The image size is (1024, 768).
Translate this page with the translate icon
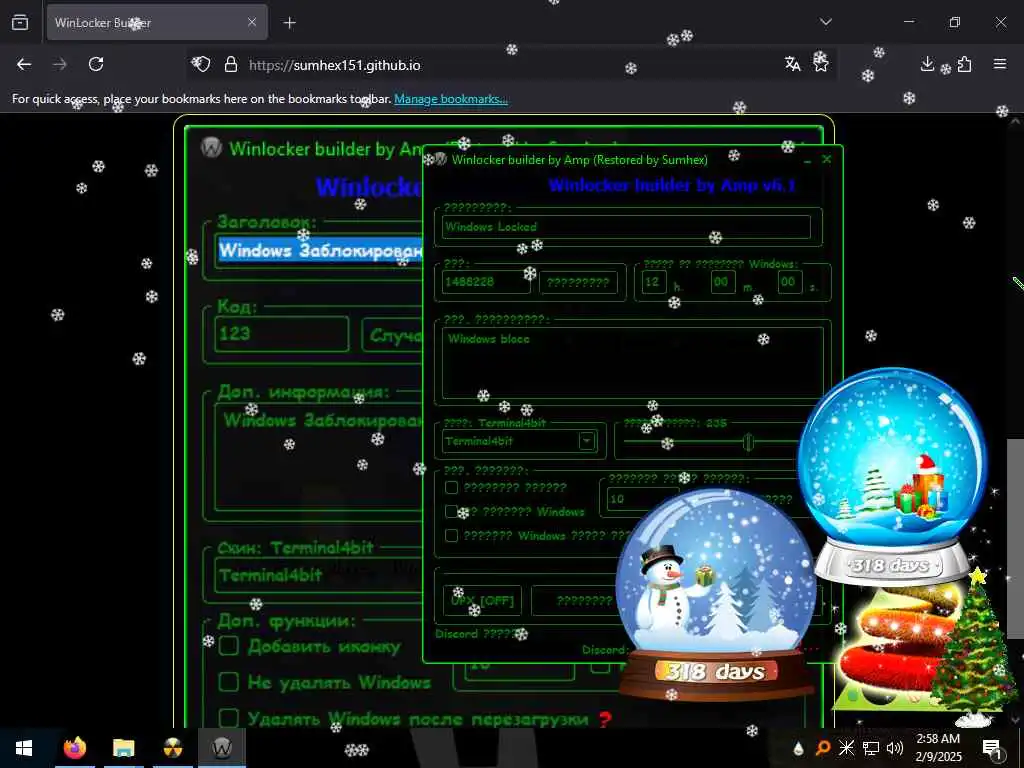point(792,64)
